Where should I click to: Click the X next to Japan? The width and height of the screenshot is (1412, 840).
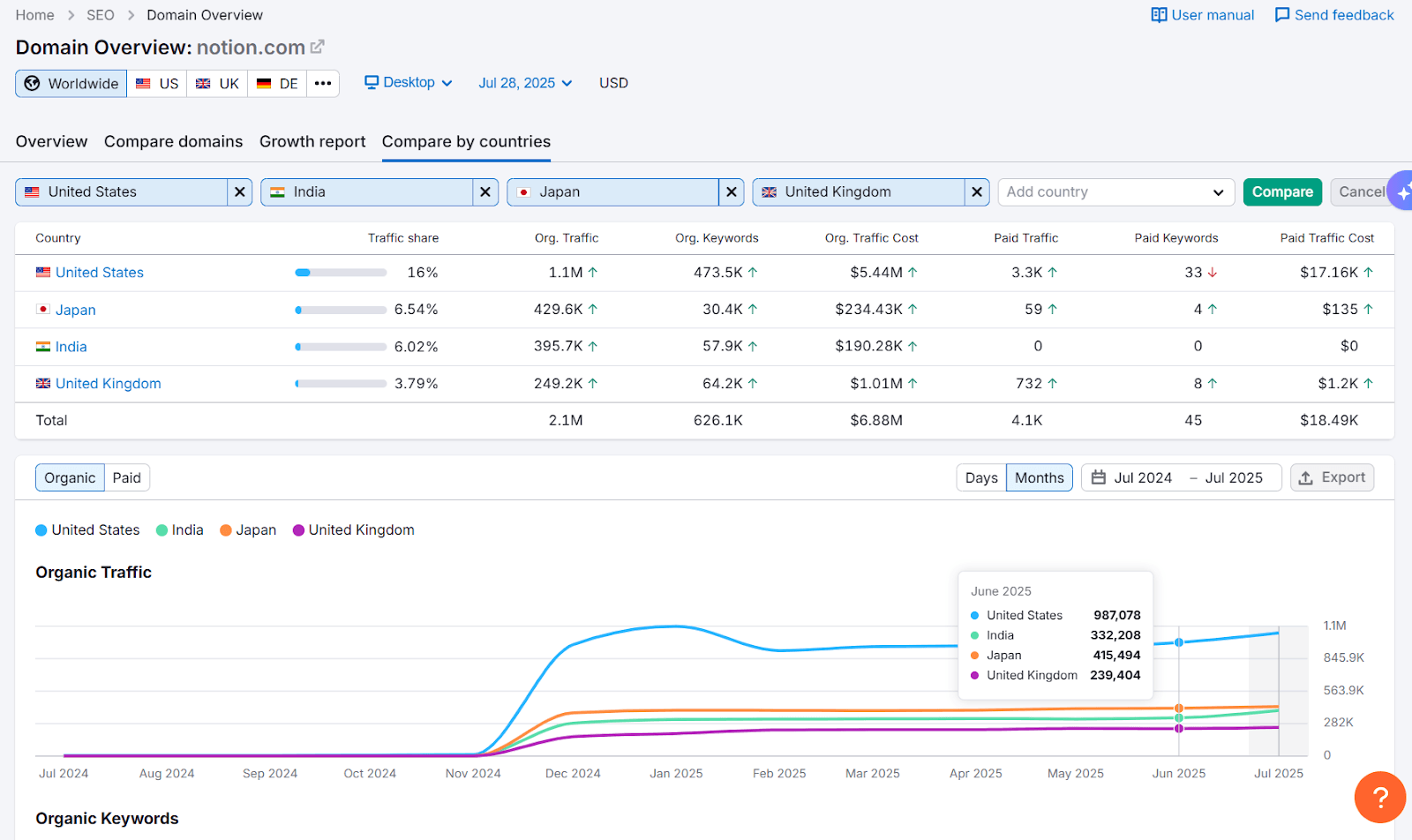point(731,192)
